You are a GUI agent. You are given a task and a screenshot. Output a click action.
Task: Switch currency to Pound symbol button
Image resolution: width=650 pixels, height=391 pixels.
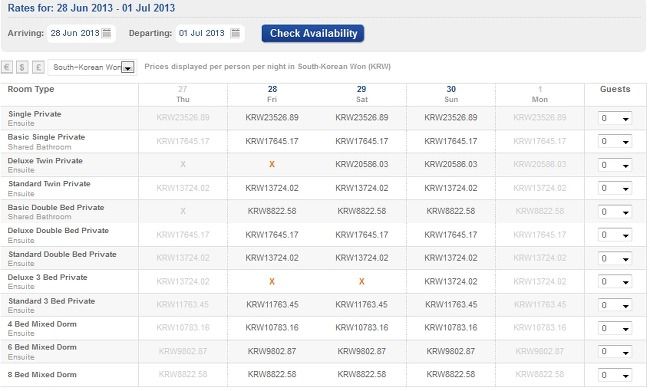click(x=38, y=67)
